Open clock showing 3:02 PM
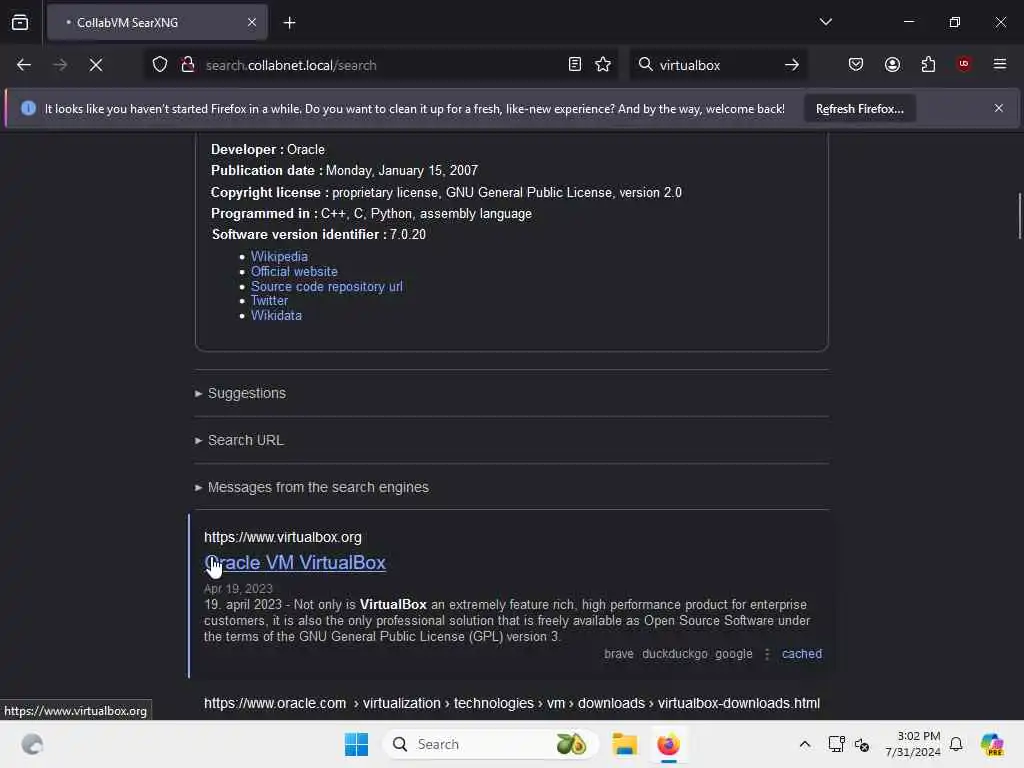Viewport: 1024px width, 768px height. 913,744
